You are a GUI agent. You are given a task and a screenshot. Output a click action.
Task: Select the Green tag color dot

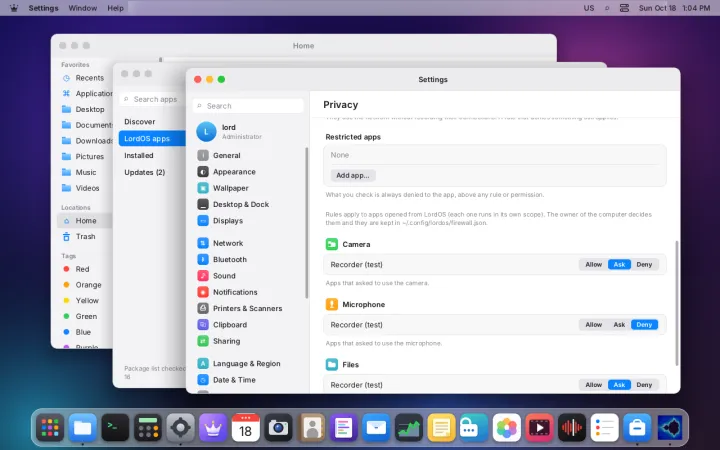point(66,316)
